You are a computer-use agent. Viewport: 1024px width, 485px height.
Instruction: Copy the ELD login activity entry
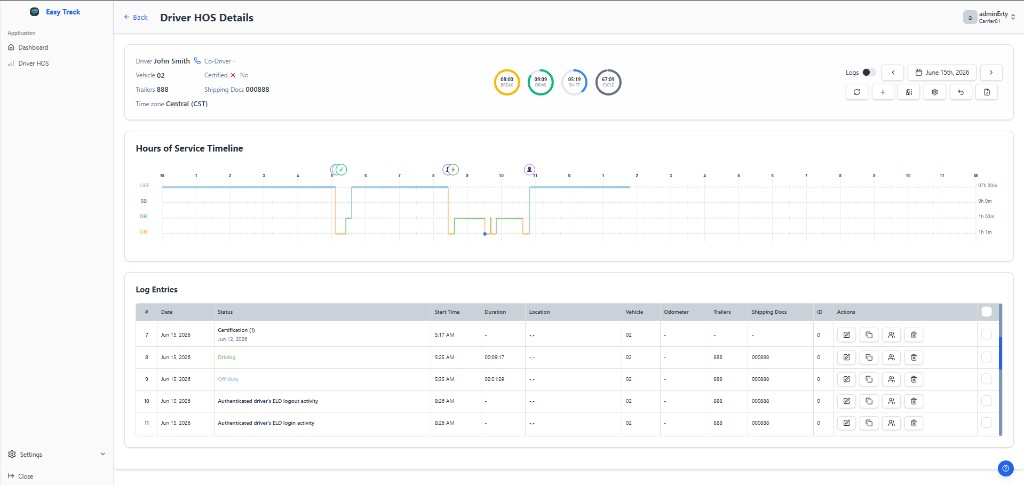click(x=869, y=423)
